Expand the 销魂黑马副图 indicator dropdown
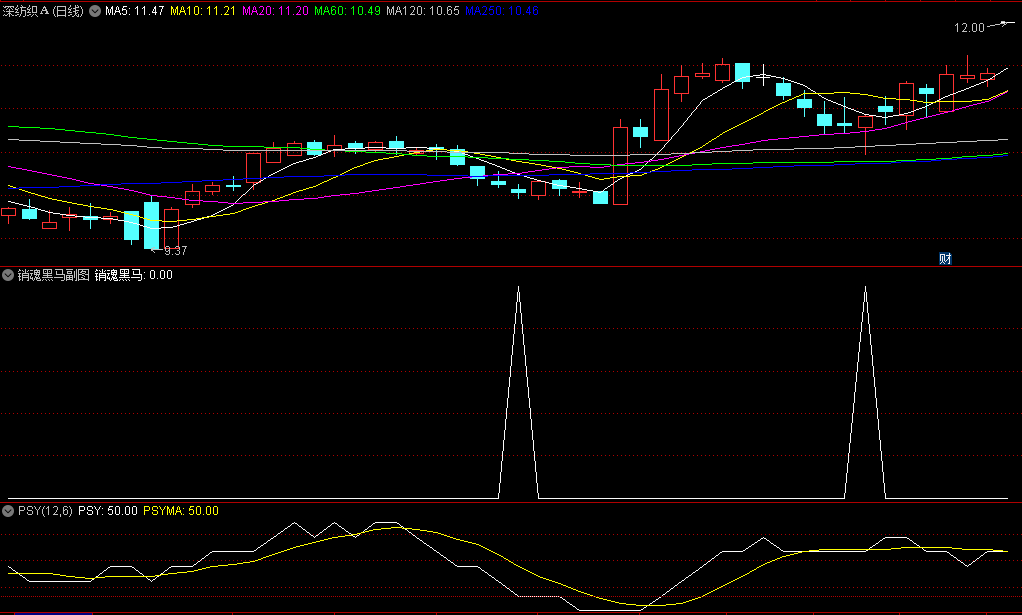Image resolution: width=1022 pixels, height=615 pixels. pyautogui.click(x=8, y=275)
